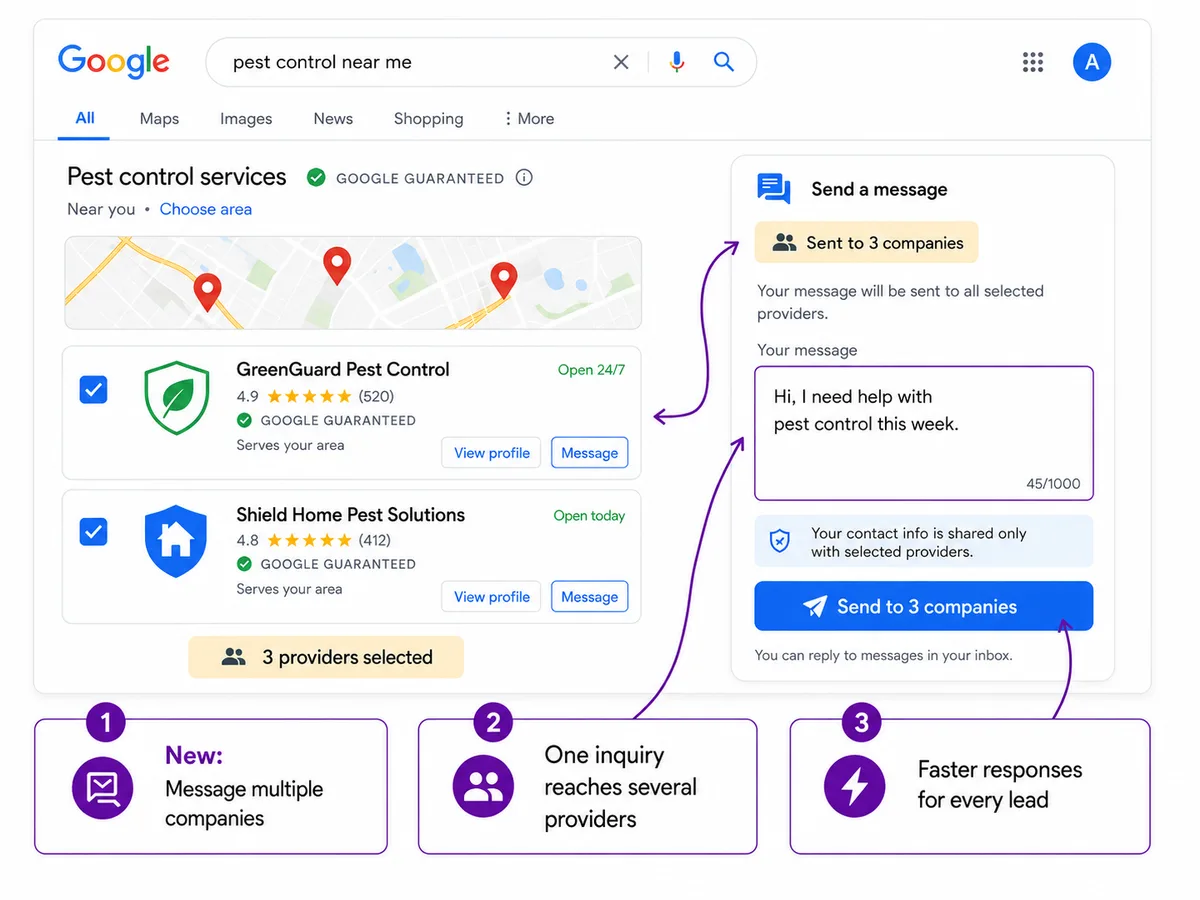Switch to the Images tab
This screenshot has height=900, width=1200.
(246, 118)
